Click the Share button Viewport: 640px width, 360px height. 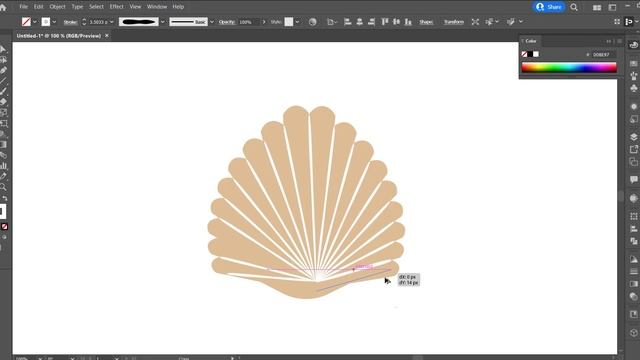click(x=549, y=7)
